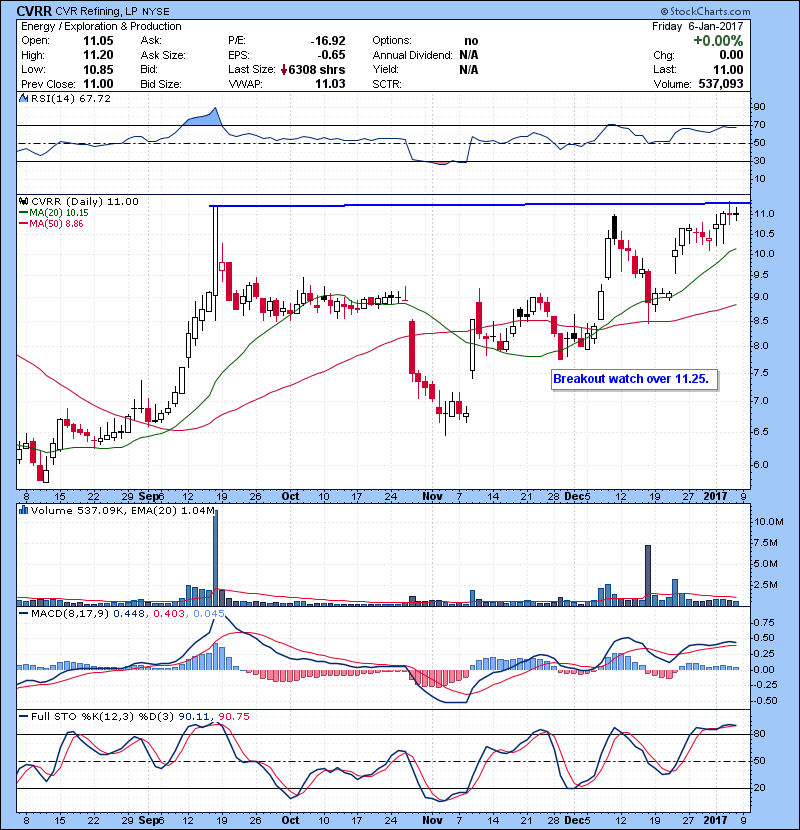Click the blue horizontal resistance line
This screenshot has height=830, width=800.
(x=480, y=204)
